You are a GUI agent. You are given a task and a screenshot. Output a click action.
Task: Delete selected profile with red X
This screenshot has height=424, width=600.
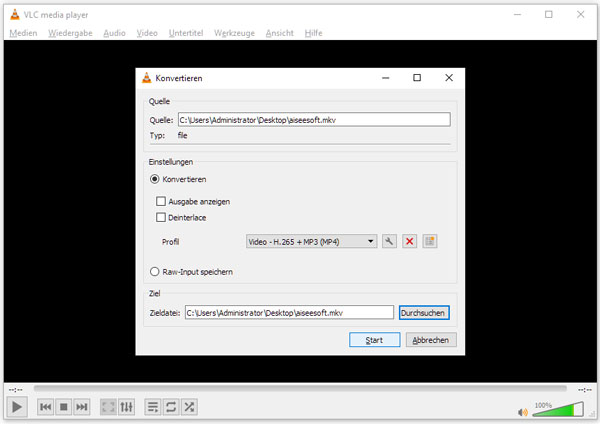coord(409,242)
